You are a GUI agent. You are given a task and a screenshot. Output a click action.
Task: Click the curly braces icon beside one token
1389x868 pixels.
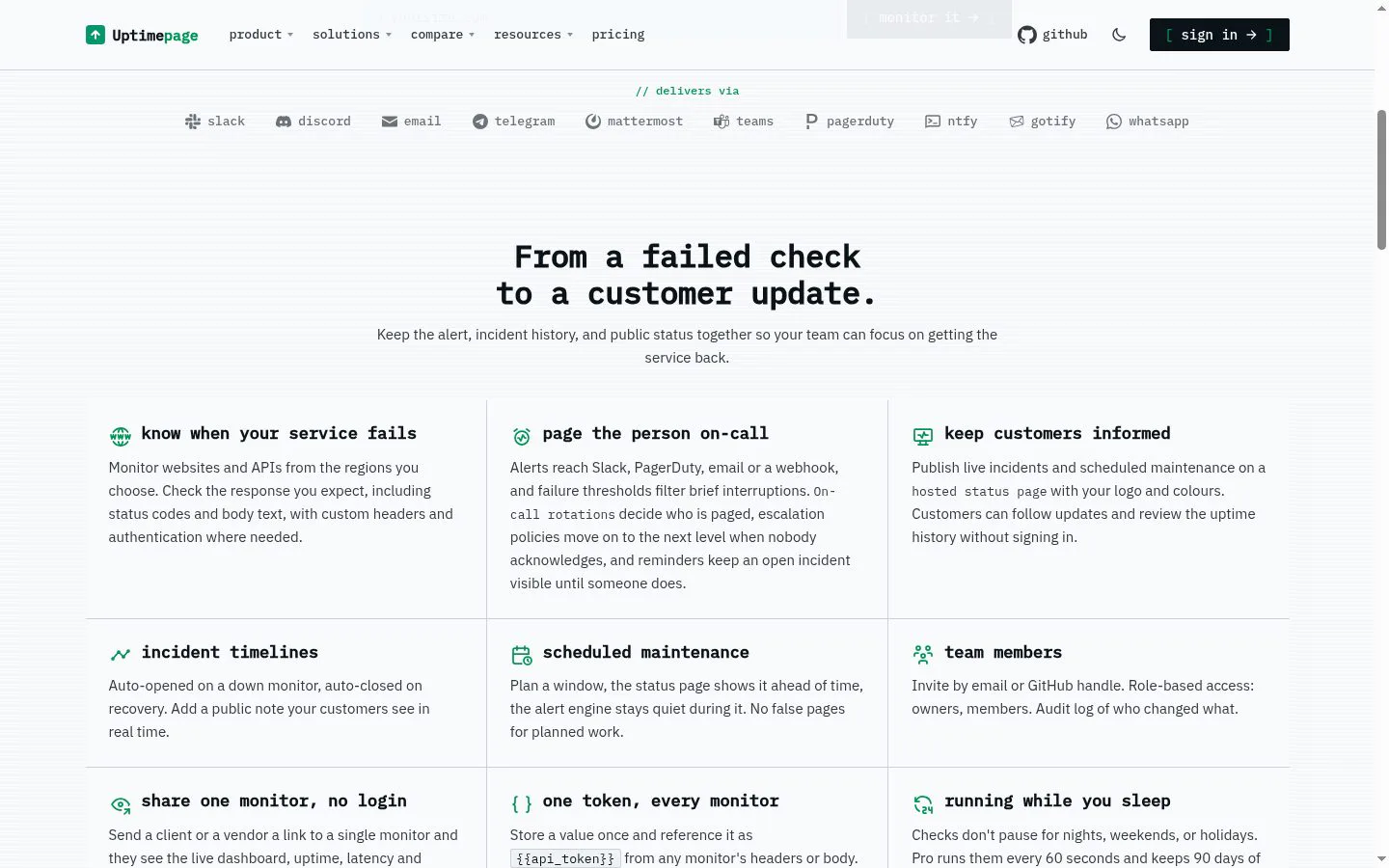pos(522,804)
